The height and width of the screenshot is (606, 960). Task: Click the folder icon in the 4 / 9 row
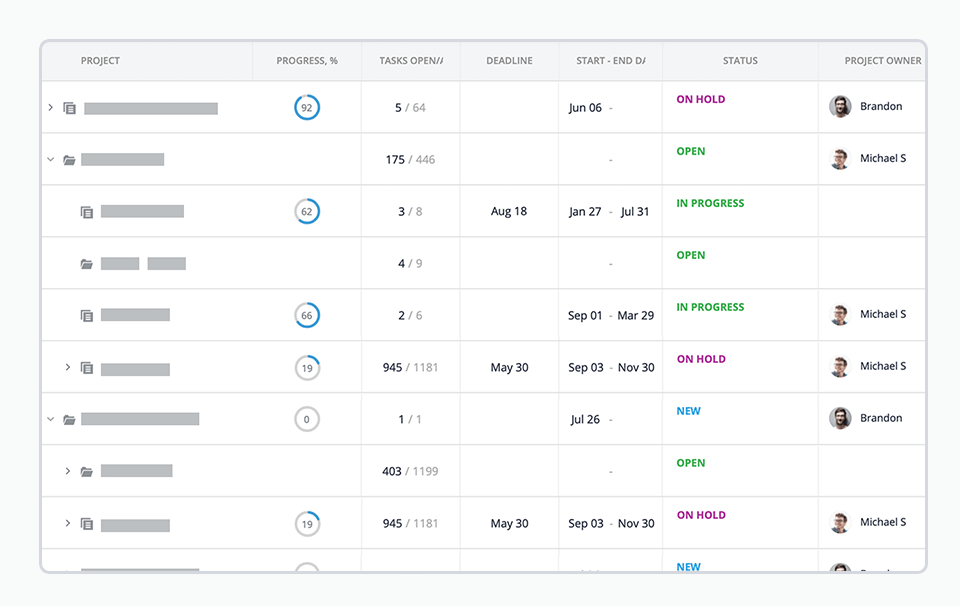[x=86, y=264]
